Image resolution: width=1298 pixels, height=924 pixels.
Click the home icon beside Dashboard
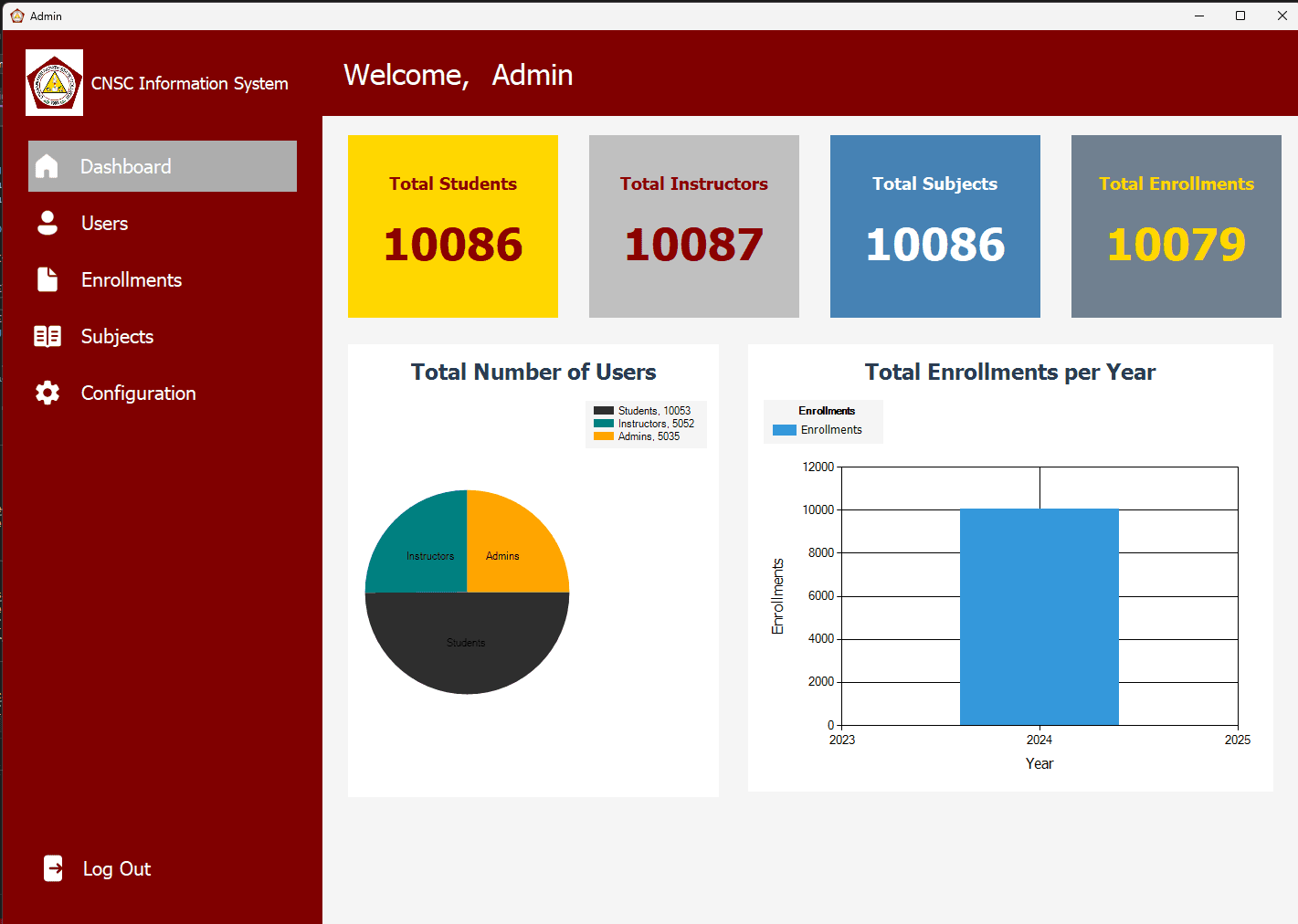pyautogui.click(x=47, y=166)
